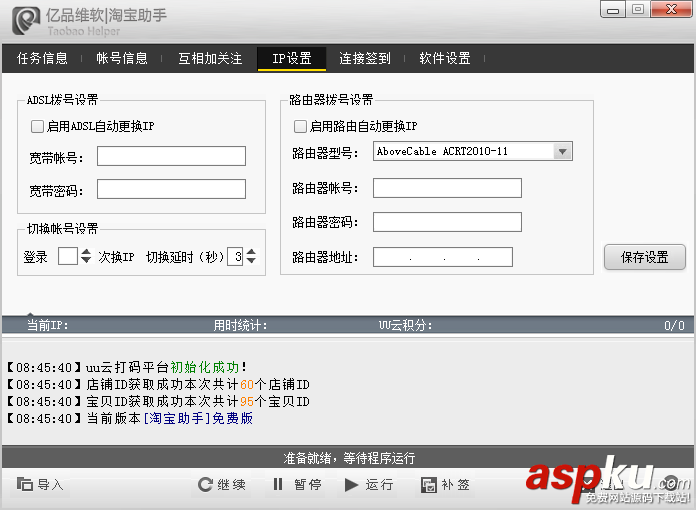Focus the 路由器密码 input field
Screen dimensions: 696x510
pyautogui.click(x=447, y=222)
